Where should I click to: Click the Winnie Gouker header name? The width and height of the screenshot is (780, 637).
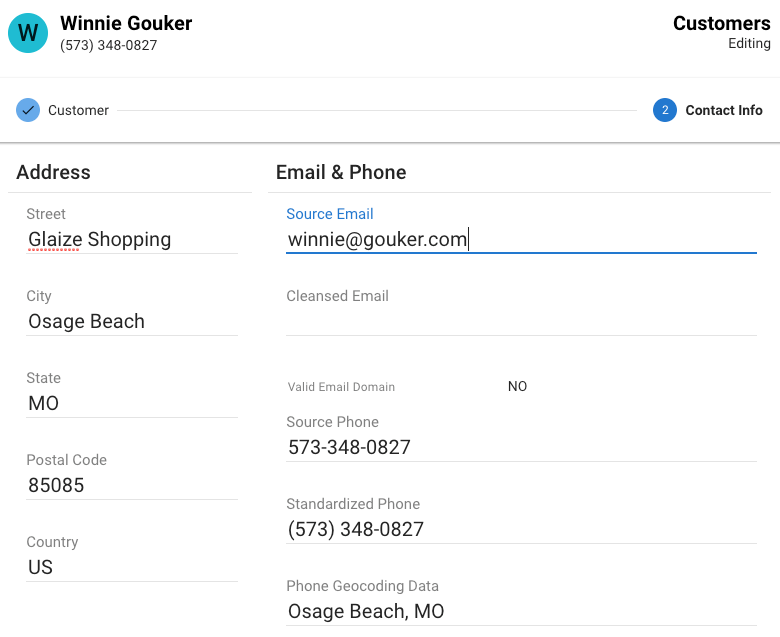pyautogui.click(x=126, y=23)
